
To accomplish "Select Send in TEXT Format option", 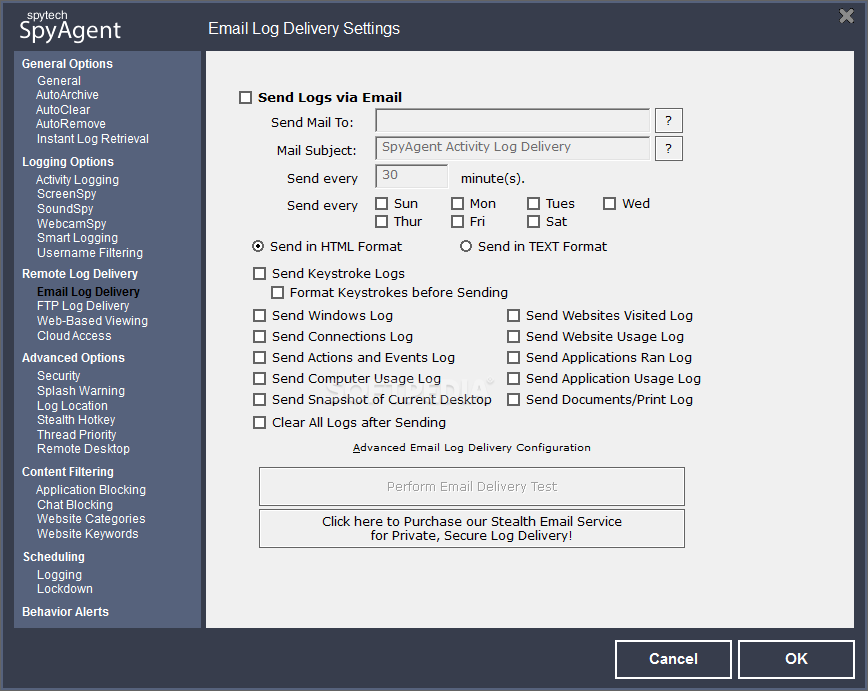I will [x=466, y=246].
